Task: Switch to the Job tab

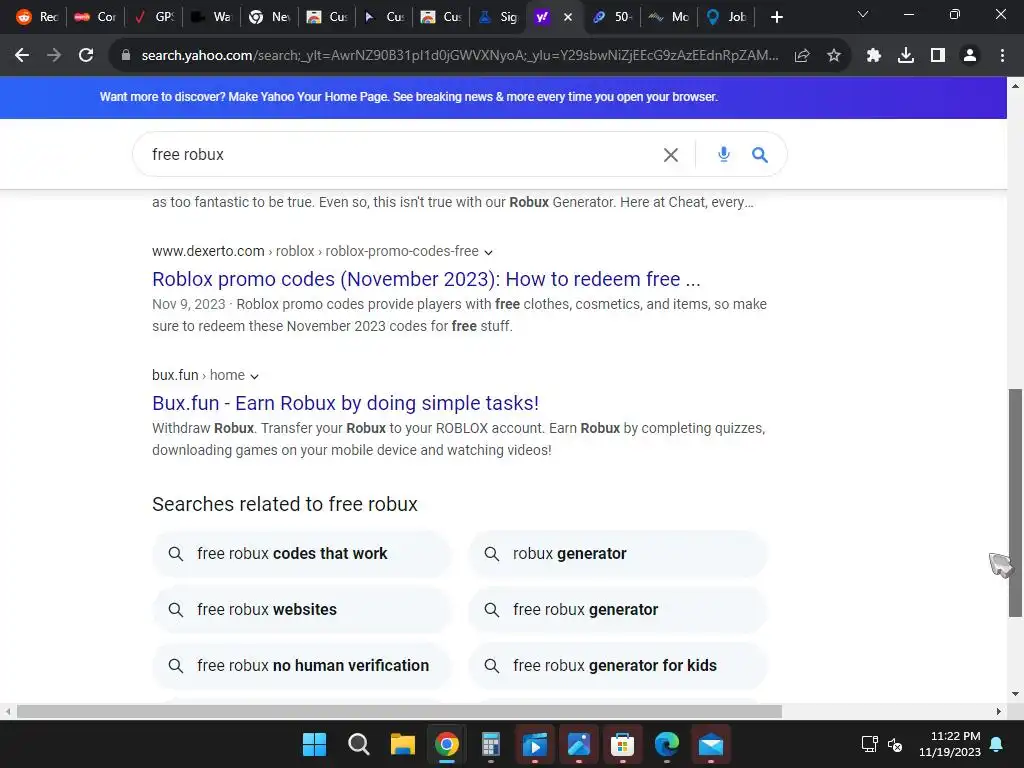Action: [x=727, y=17]
